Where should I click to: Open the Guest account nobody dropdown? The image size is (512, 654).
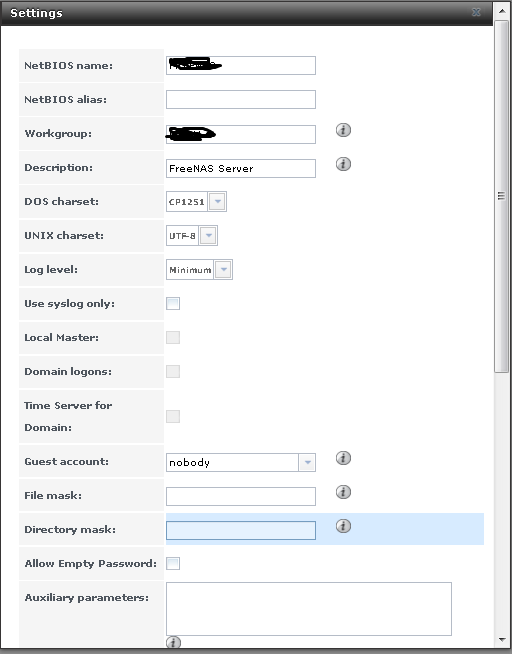[307, 463]
